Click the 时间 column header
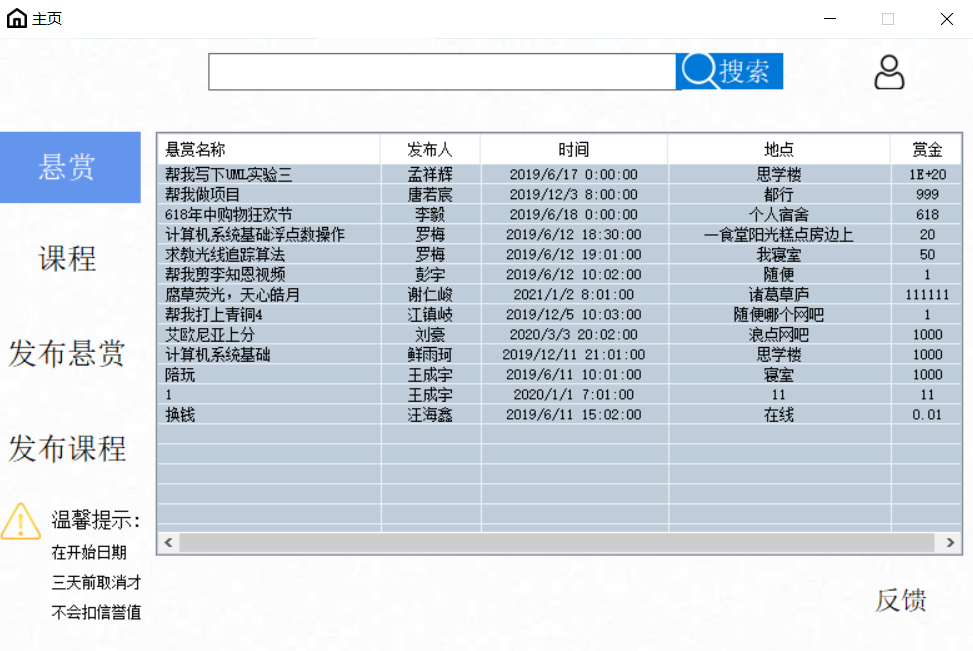 pyautogui.click(x=574, y=149)
